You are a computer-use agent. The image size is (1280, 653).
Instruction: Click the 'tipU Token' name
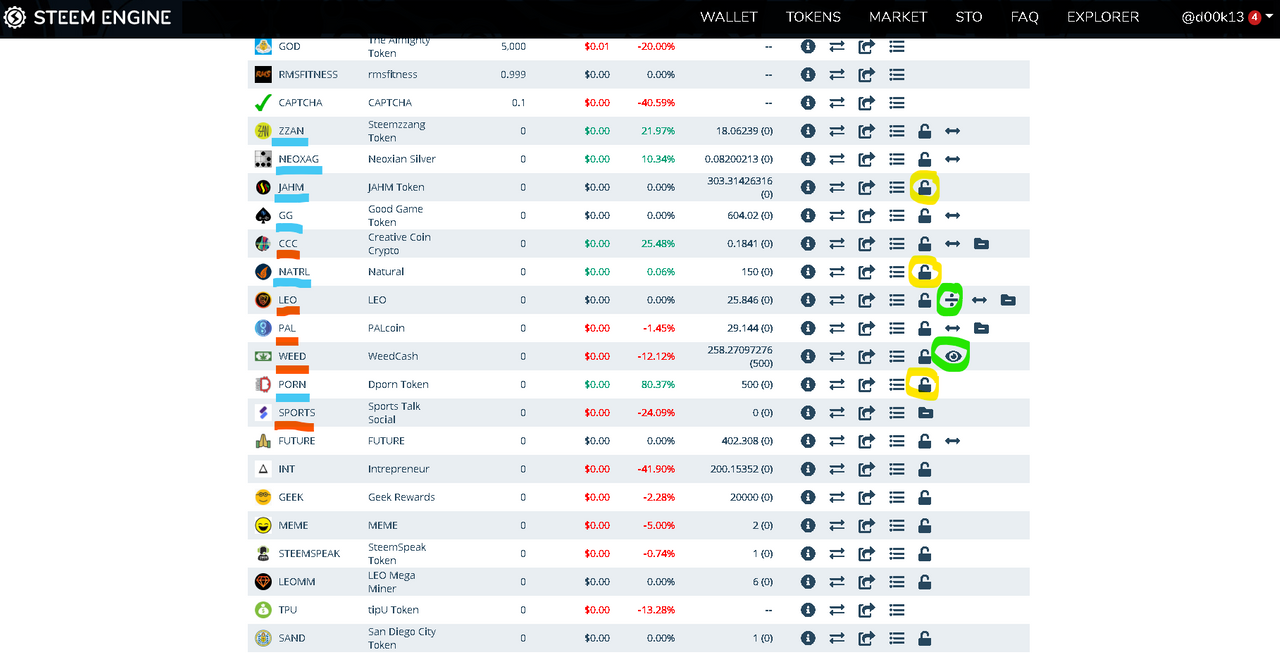pyautogui.click(x=393, y=610)
